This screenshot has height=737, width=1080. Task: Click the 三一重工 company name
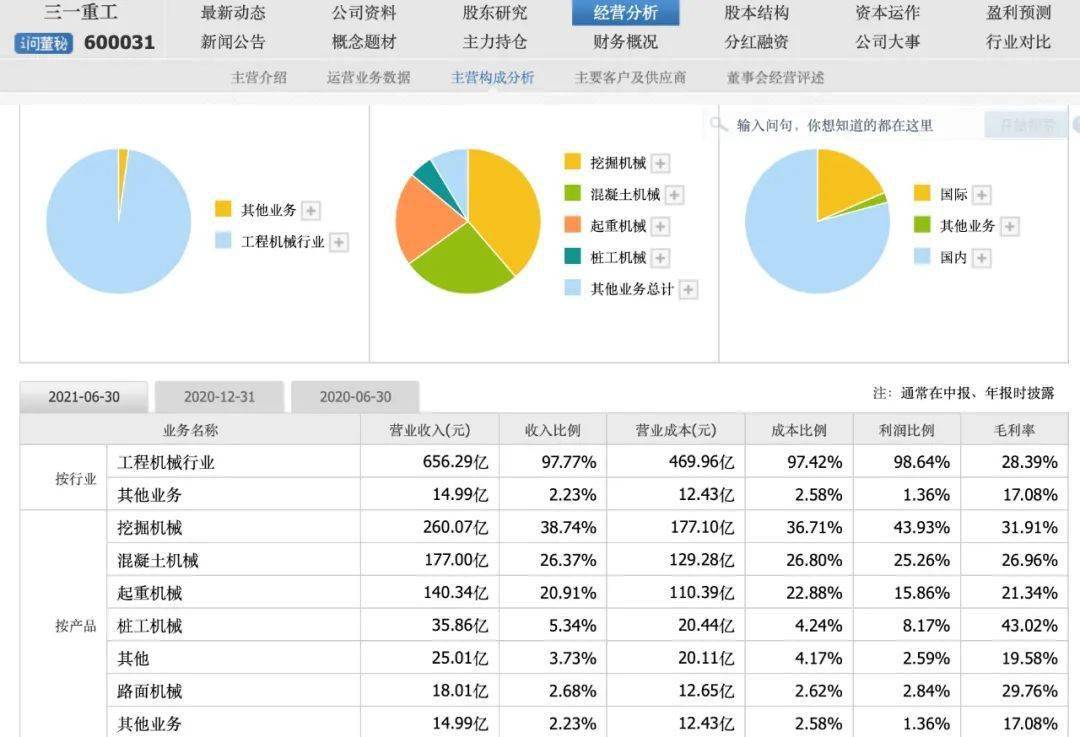pos(81,12)
